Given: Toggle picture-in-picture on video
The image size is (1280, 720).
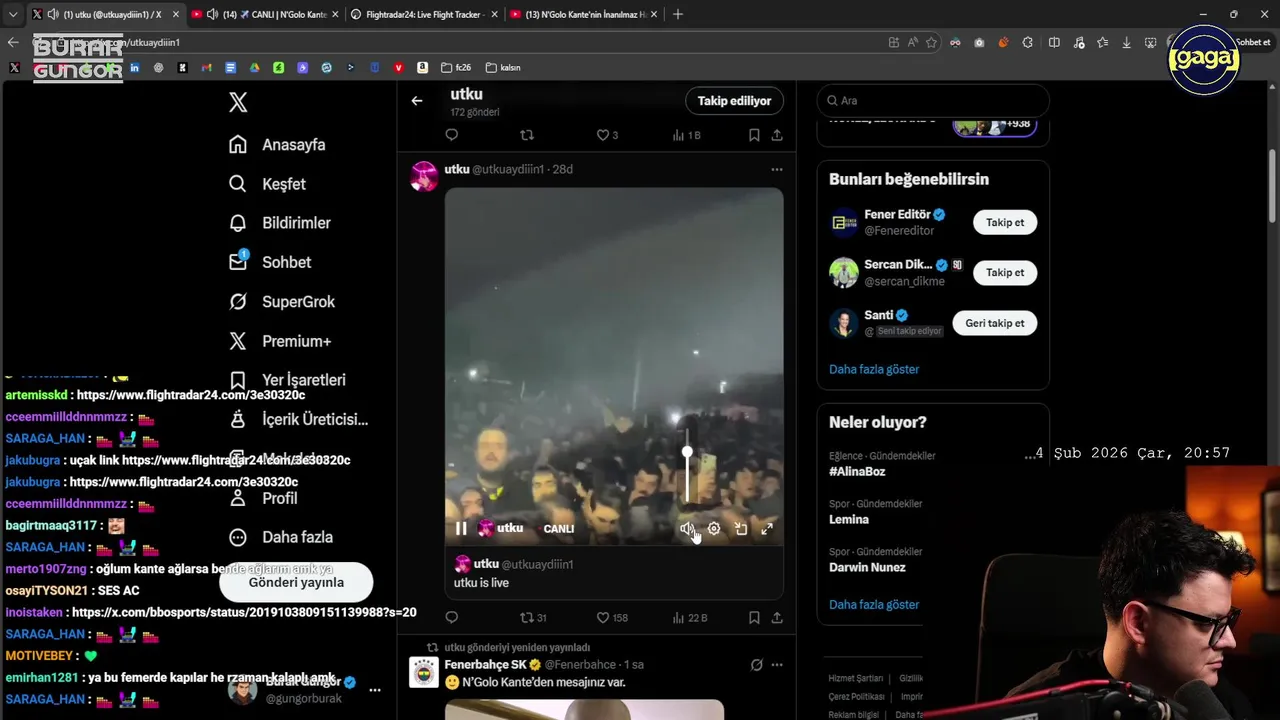Looking at the screenshot, I should 741,529.
